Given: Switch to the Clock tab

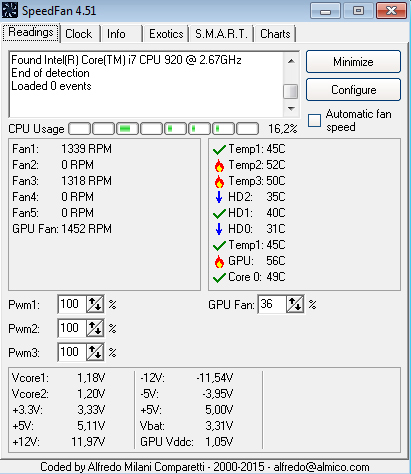Looking at the screenshot, I should click(x=79, y=34).
